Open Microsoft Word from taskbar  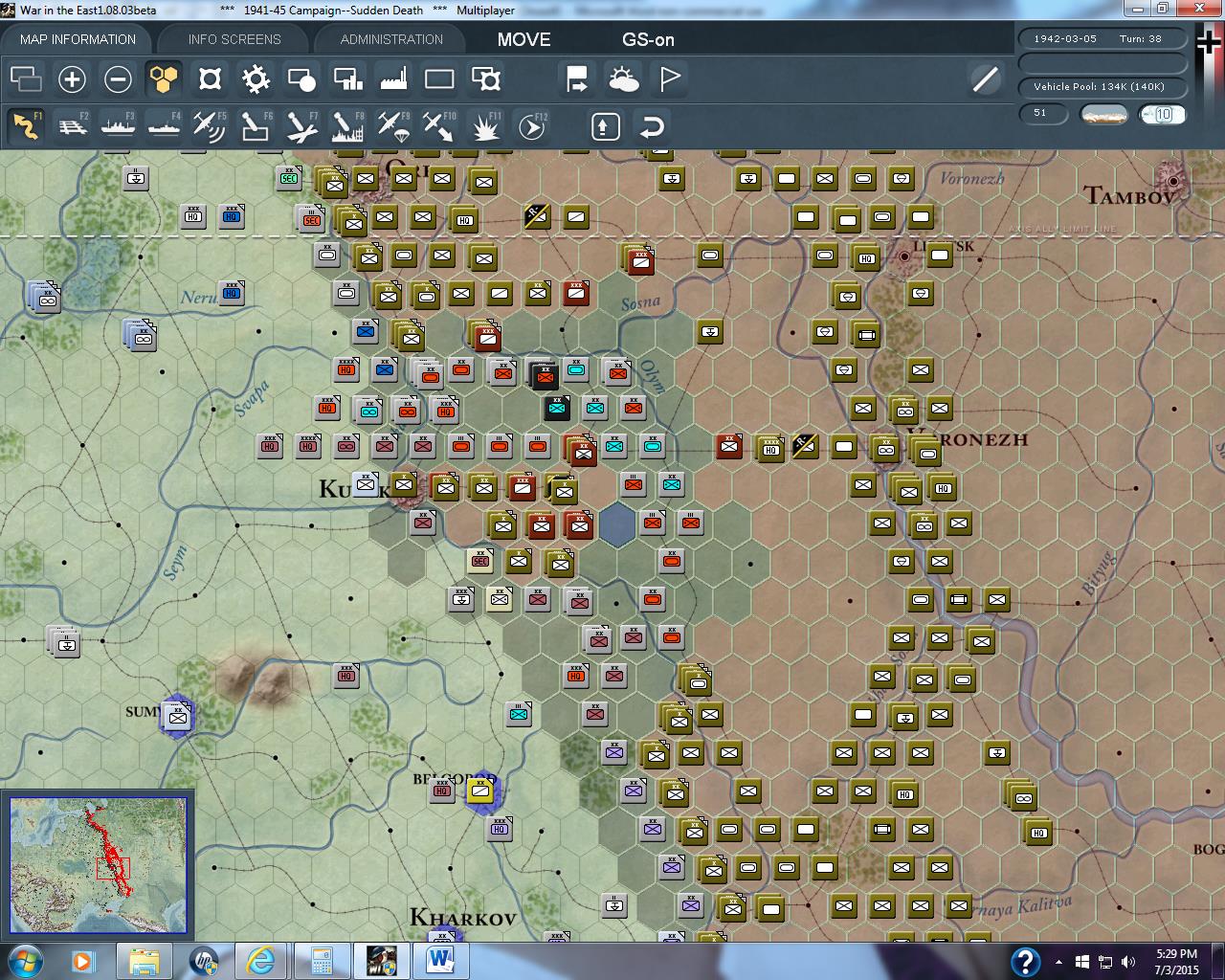(439, 960)
